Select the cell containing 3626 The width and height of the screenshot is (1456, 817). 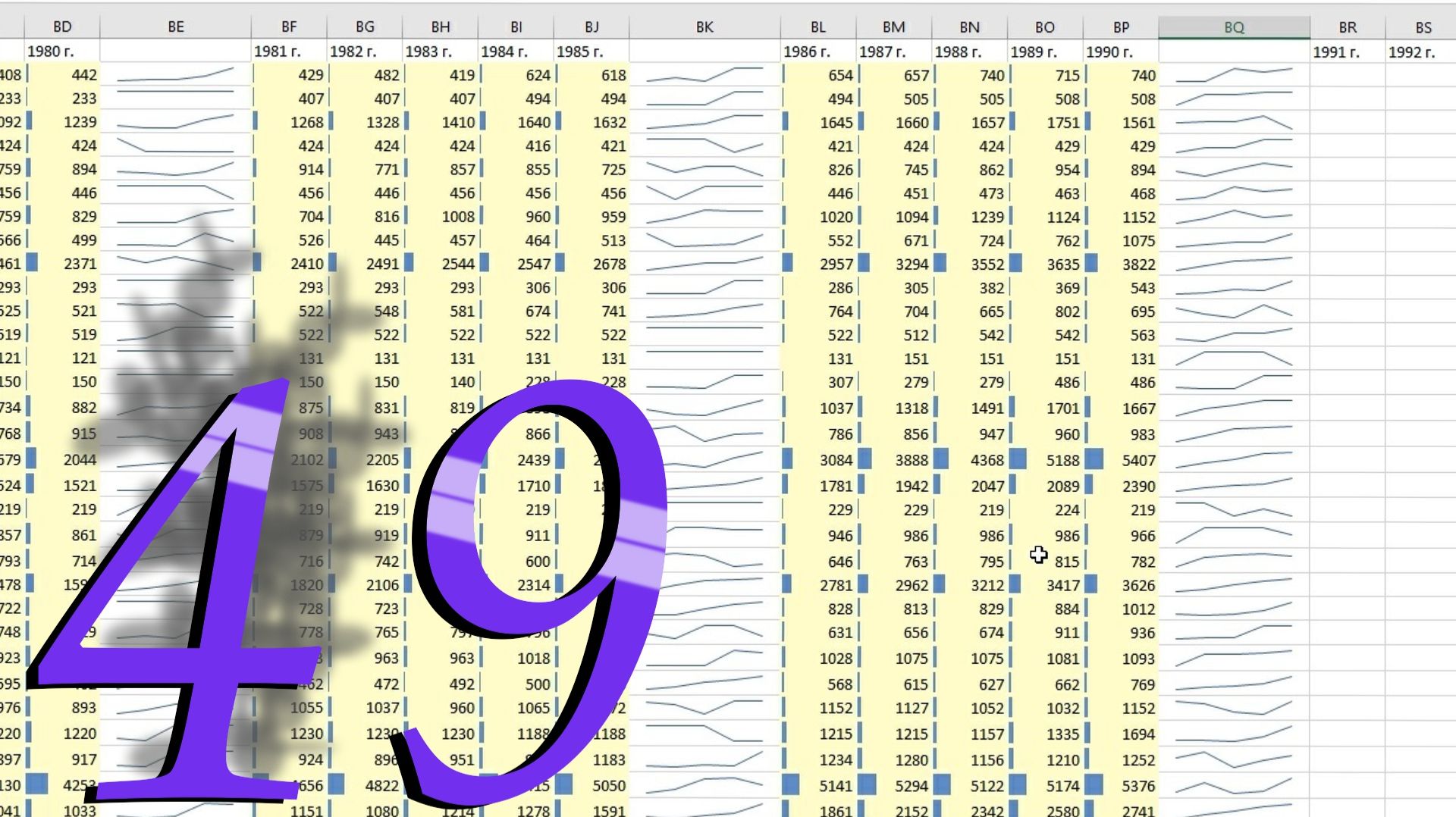click(1121, 585)
